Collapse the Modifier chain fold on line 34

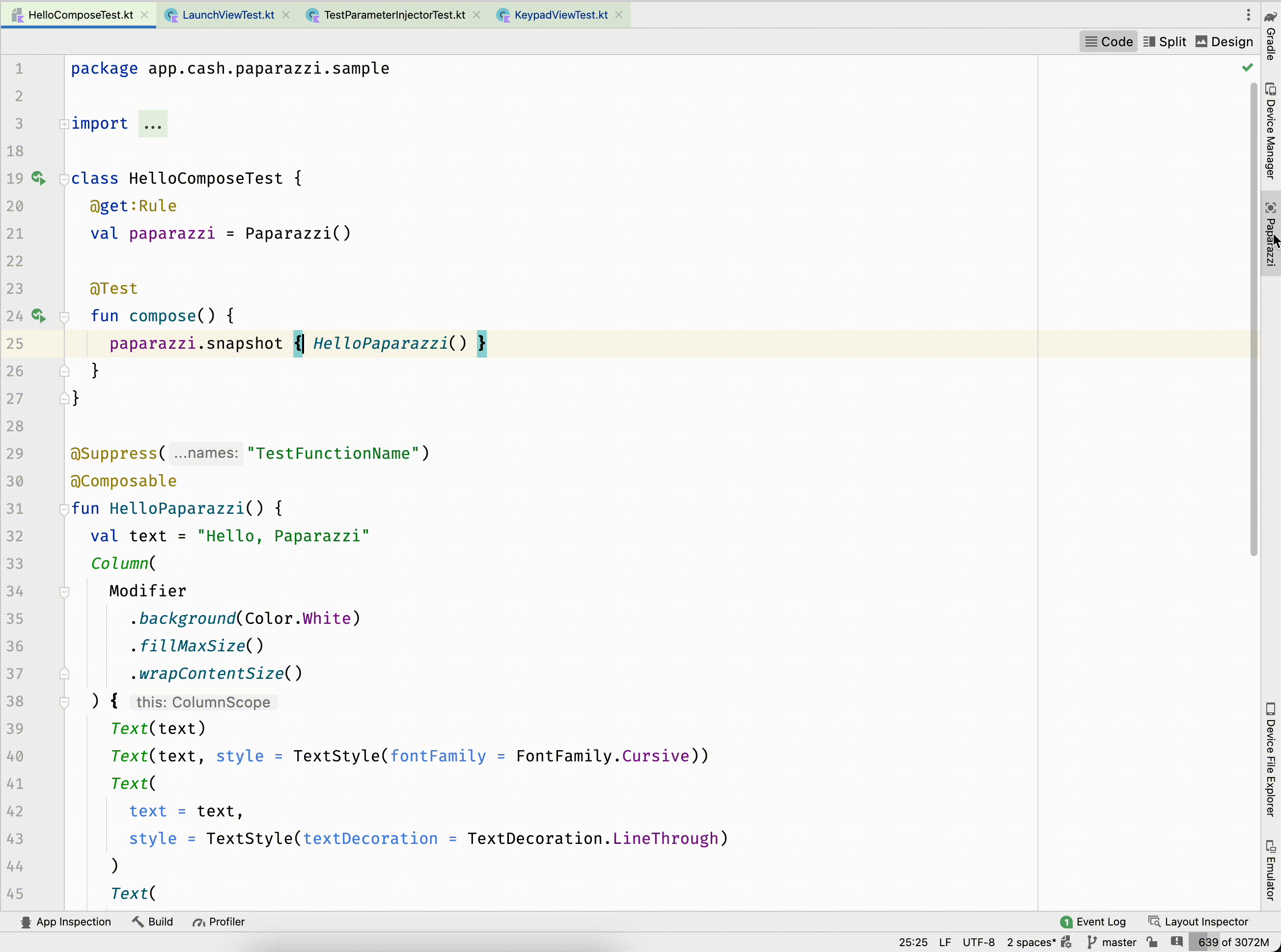coord(64,592)
